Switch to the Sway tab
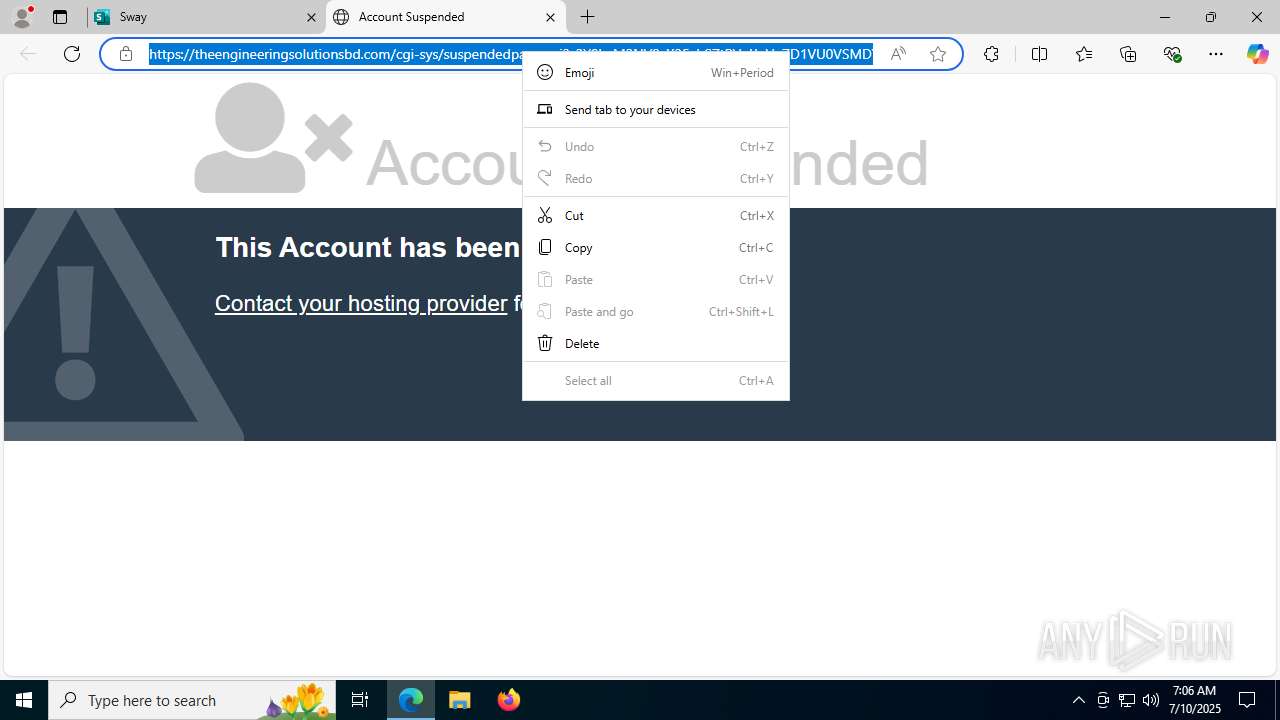 pyautogui.click(x=206, y=17)
